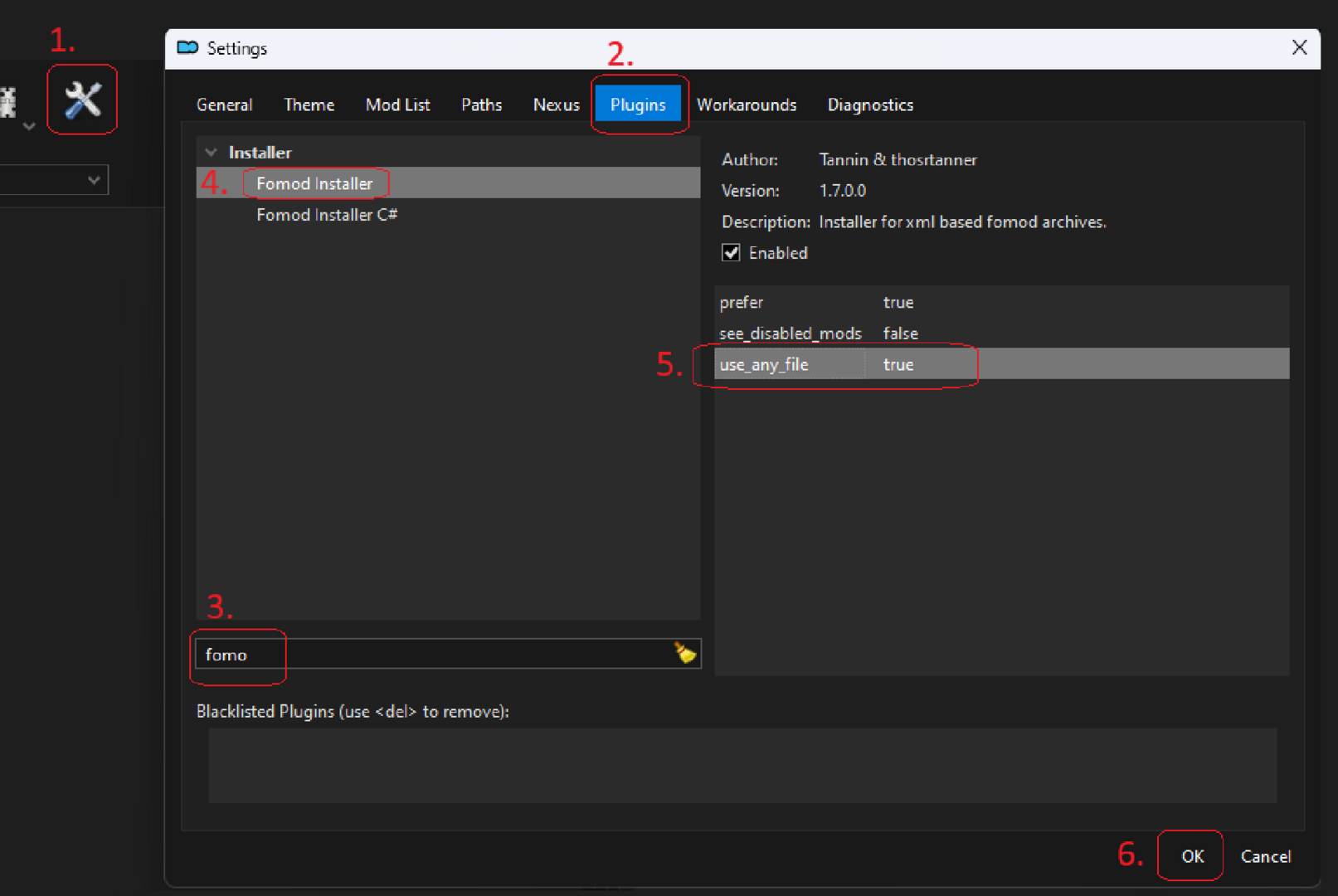
Task: Open the Mod List tab
Action: [397, 105]
